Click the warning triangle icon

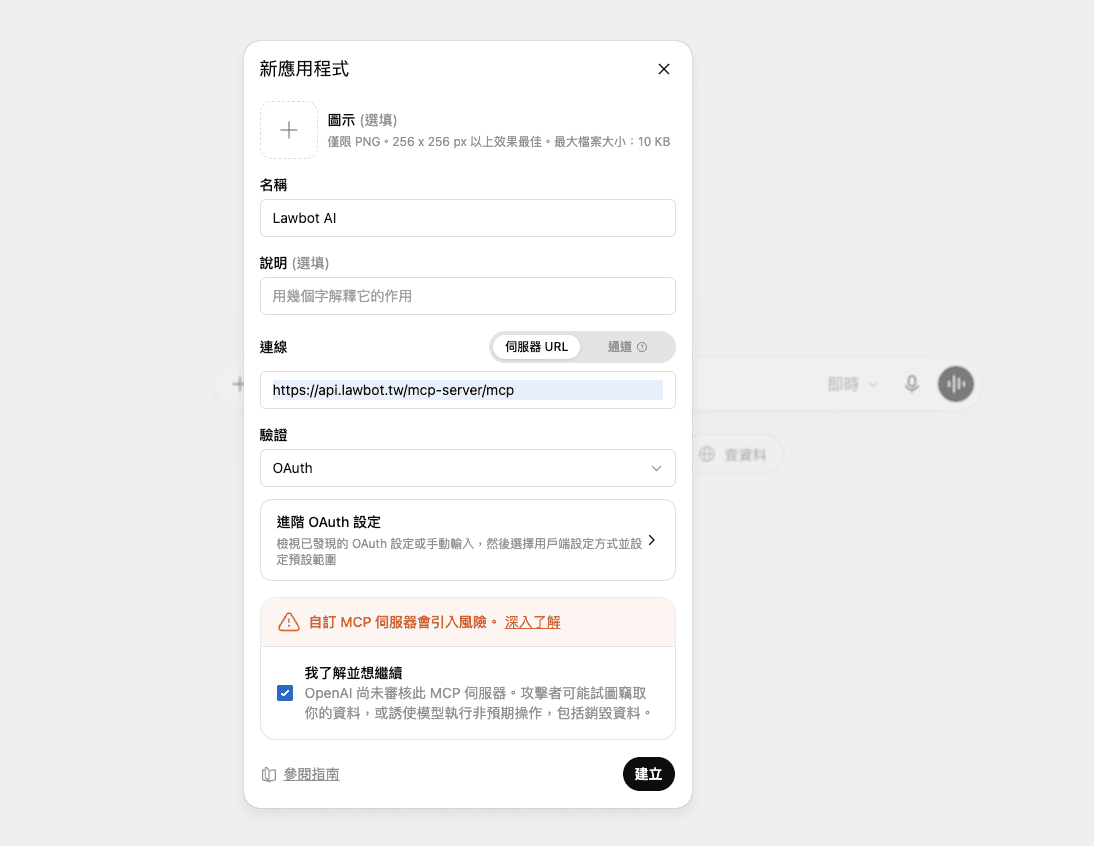289,622
